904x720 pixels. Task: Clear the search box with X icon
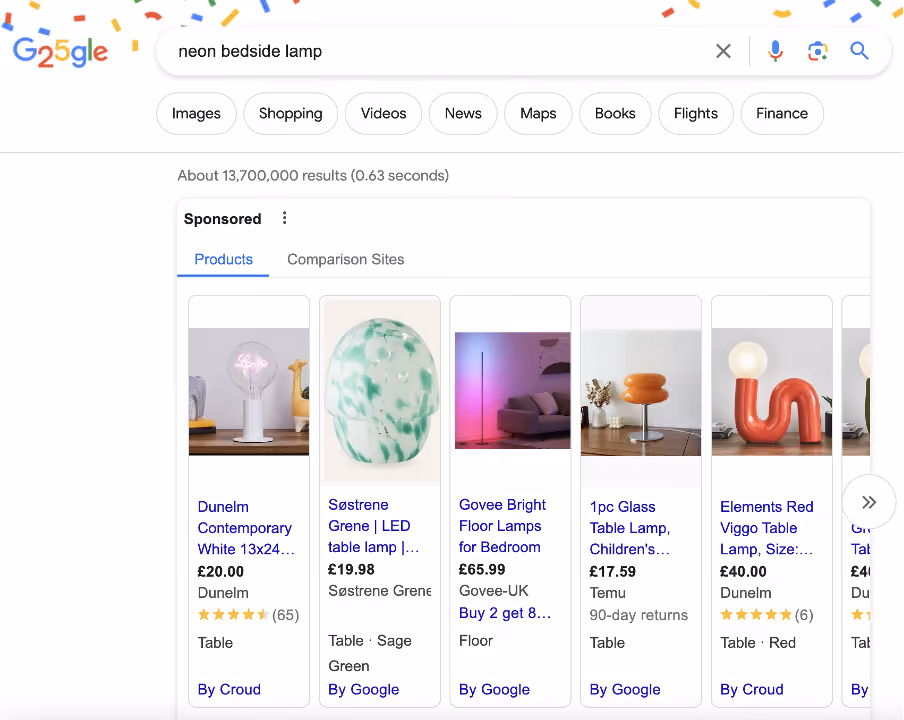(x=723, y=51)
